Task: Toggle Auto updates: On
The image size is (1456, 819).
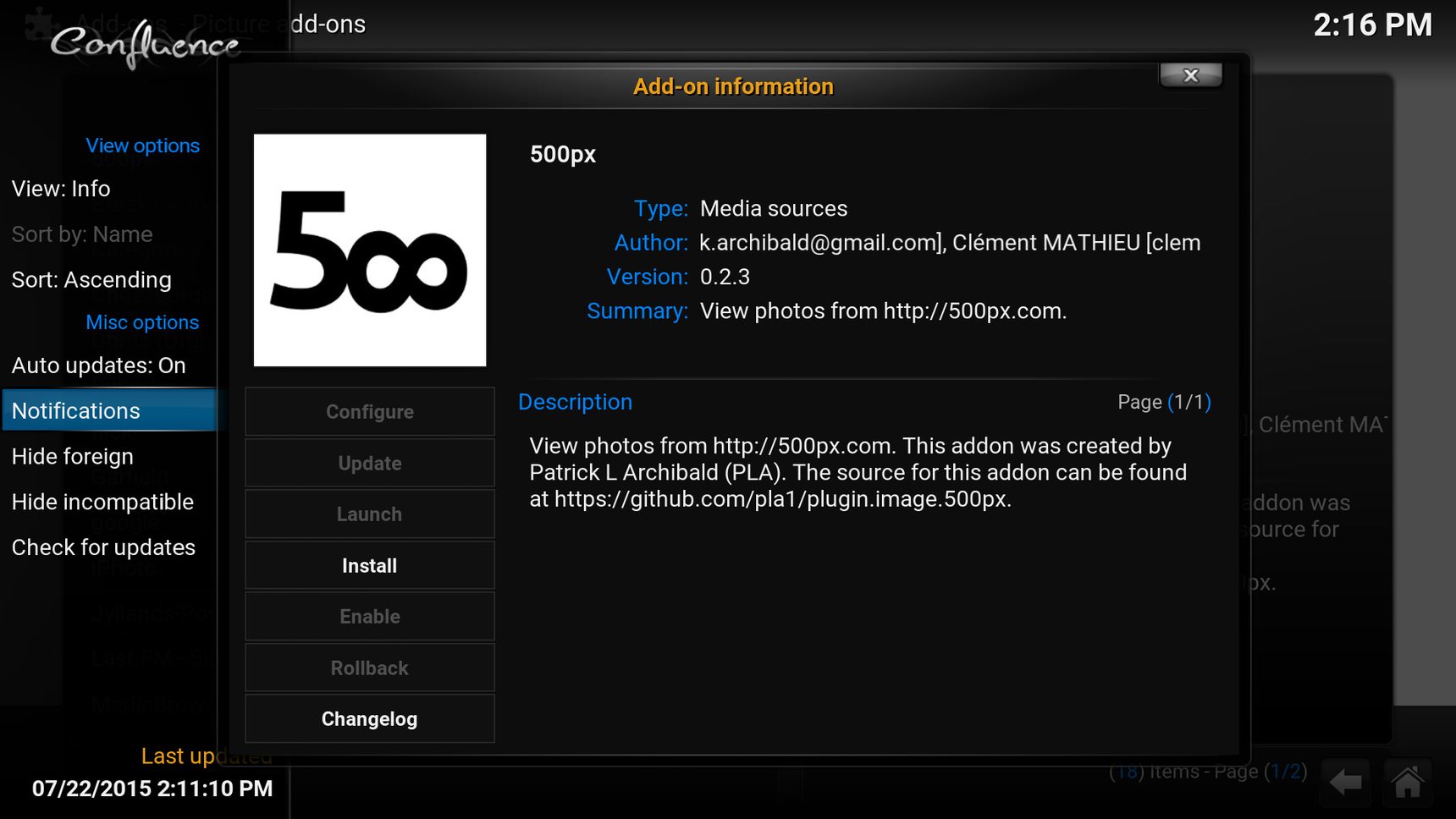Action: tap(108, 366)
